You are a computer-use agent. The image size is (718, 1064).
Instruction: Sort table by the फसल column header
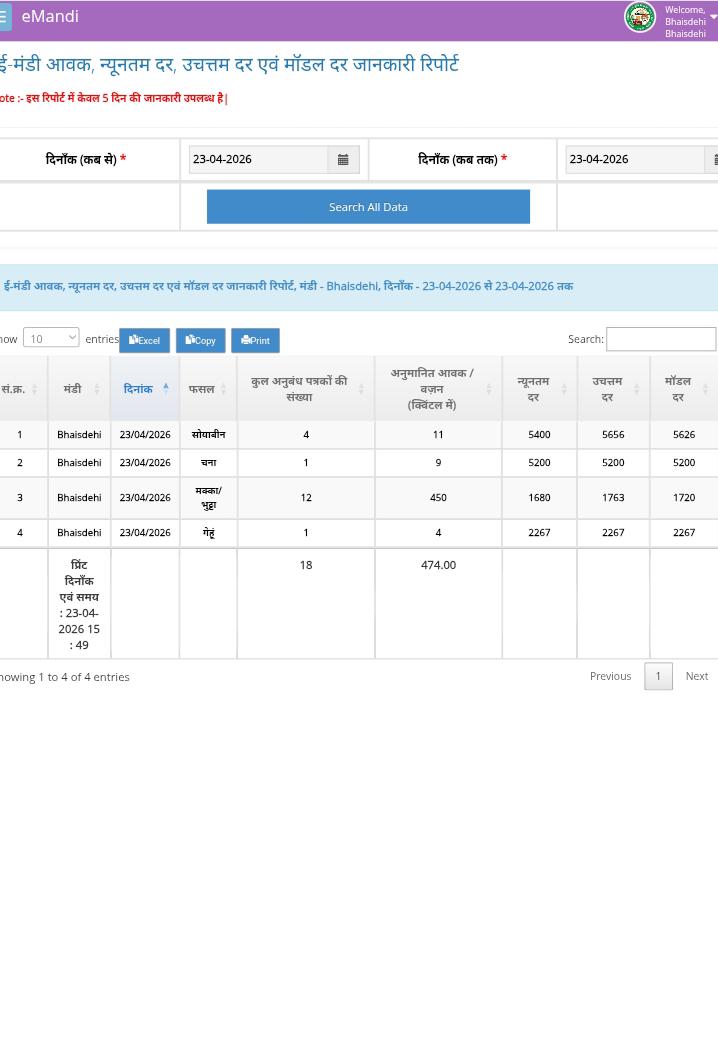(x=207, y=388)
